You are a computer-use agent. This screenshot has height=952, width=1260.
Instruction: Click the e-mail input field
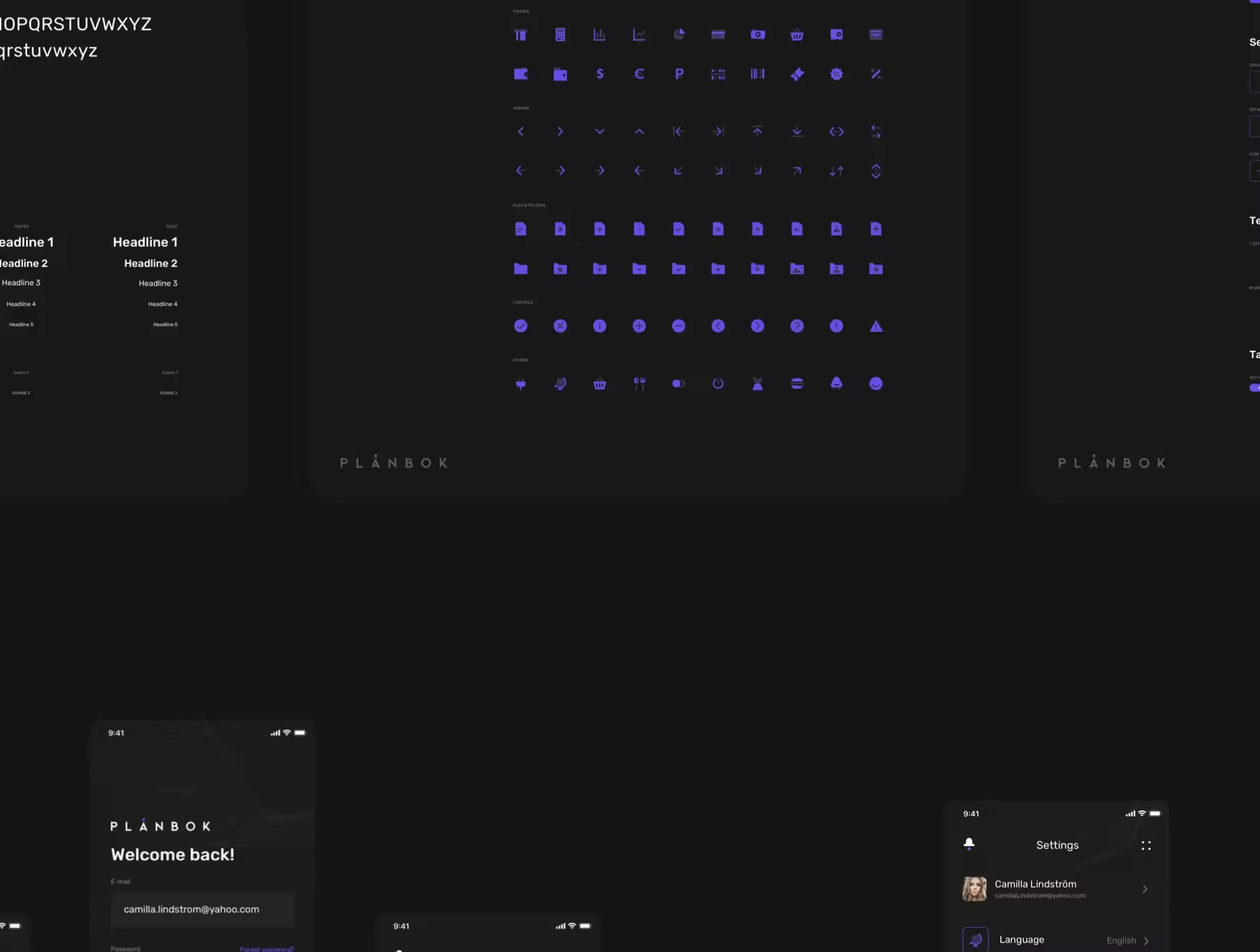click(x=202, y=909)
